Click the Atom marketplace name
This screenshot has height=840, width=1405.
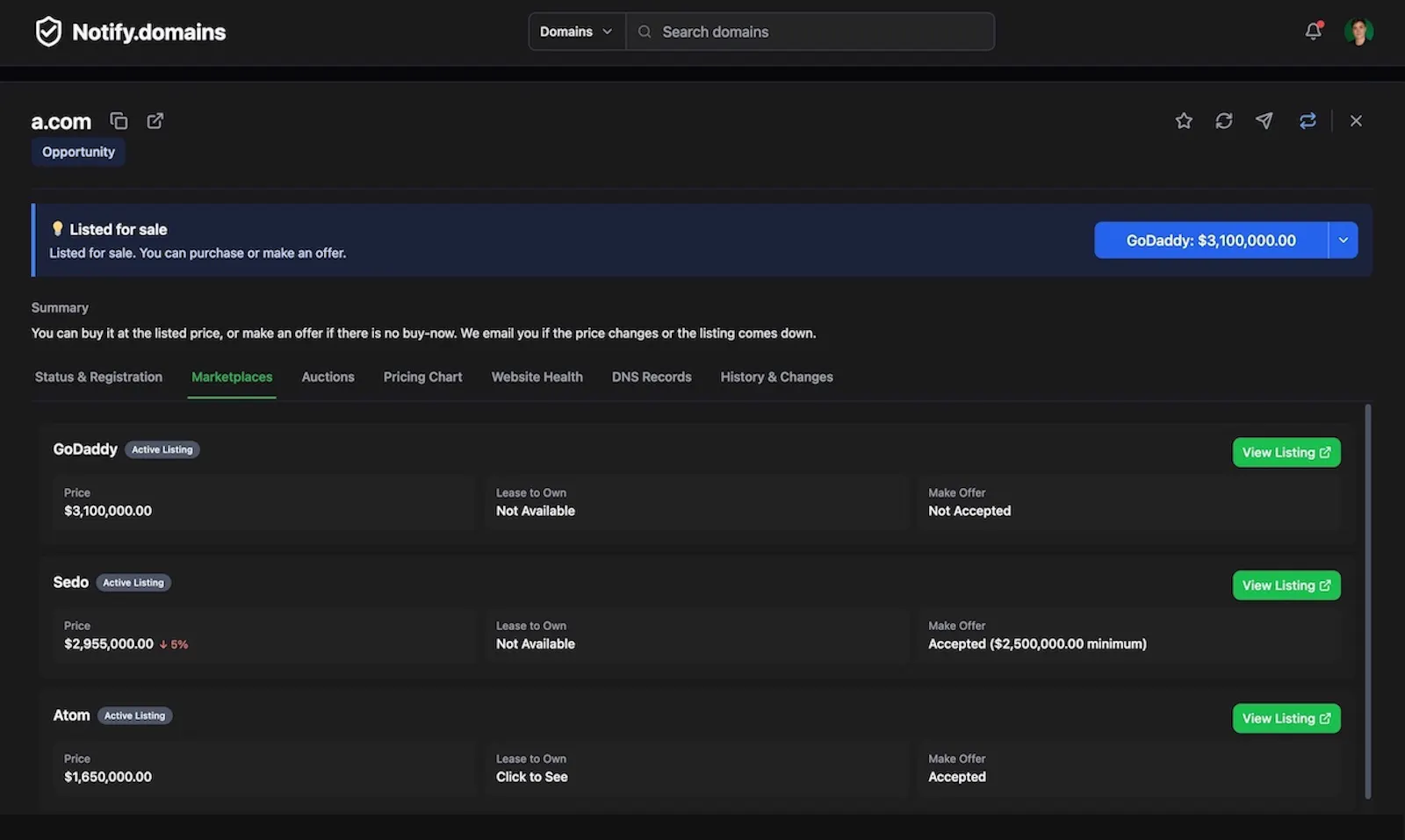point(71,716)
